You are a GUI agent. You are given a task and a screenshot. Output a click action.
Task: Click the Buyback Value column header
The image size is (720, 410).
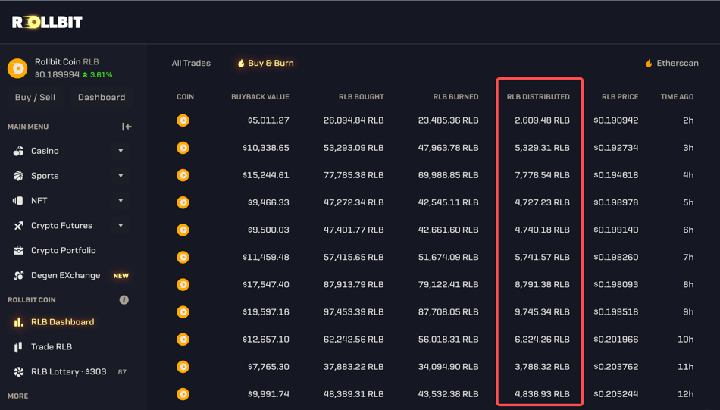tap(260, 97)
